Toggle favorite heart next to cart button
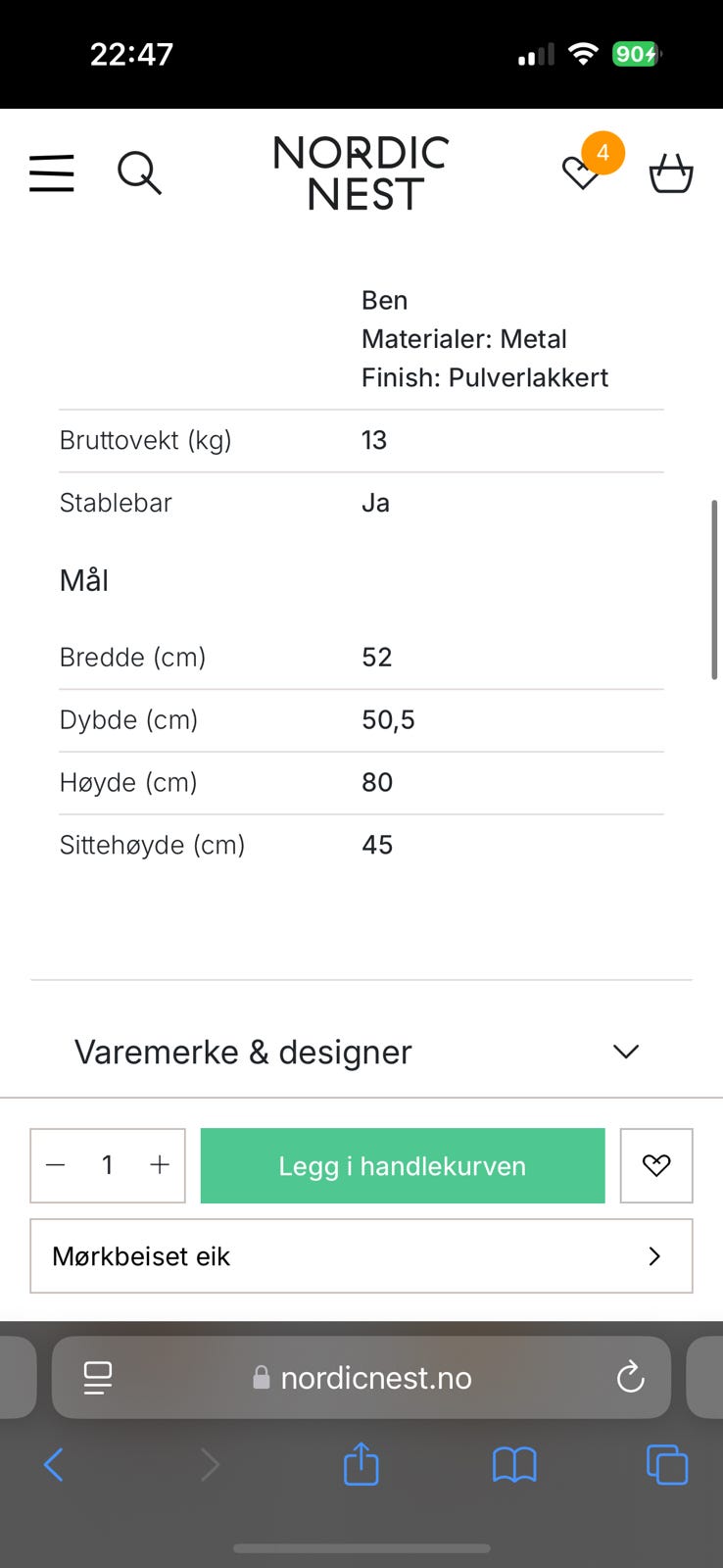The width and height of the screenshot is (723, 1568). click(656, 1165)
